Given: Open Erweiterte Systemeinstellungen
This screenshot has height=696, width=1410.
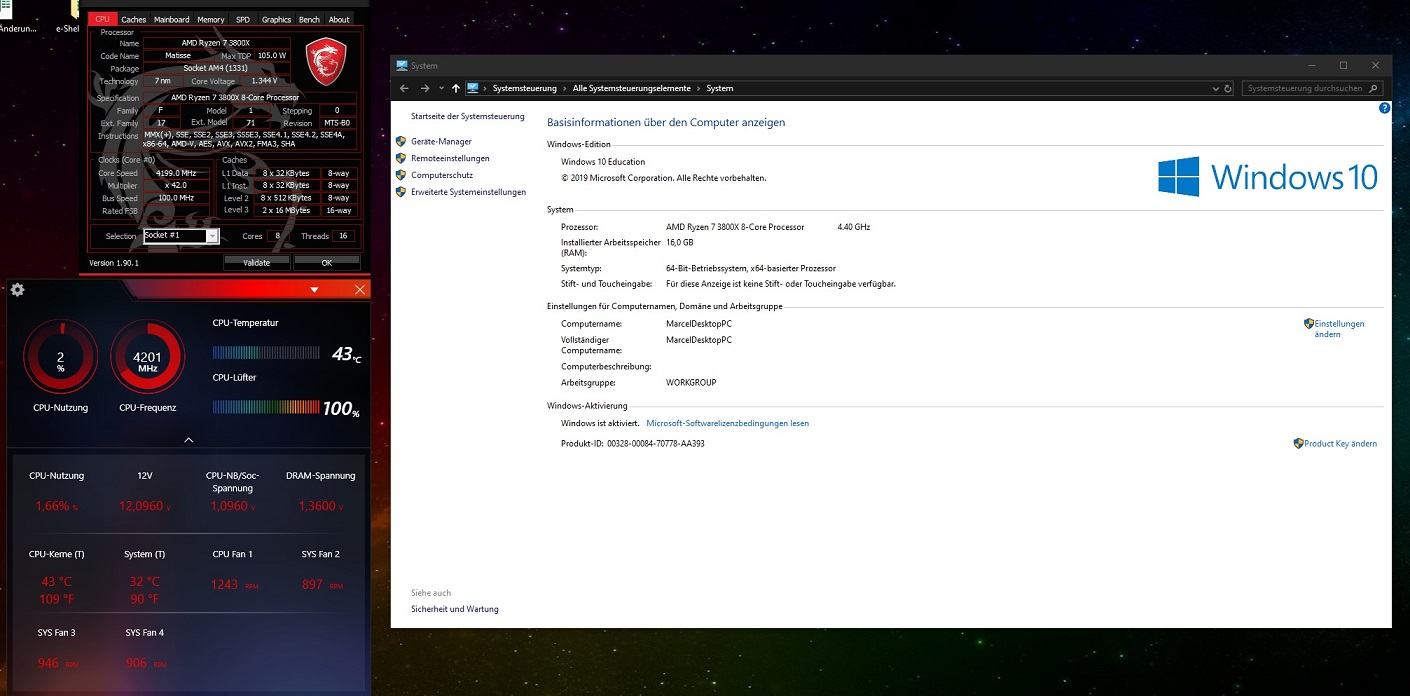Looking at the screenshot, I should 468,192.
